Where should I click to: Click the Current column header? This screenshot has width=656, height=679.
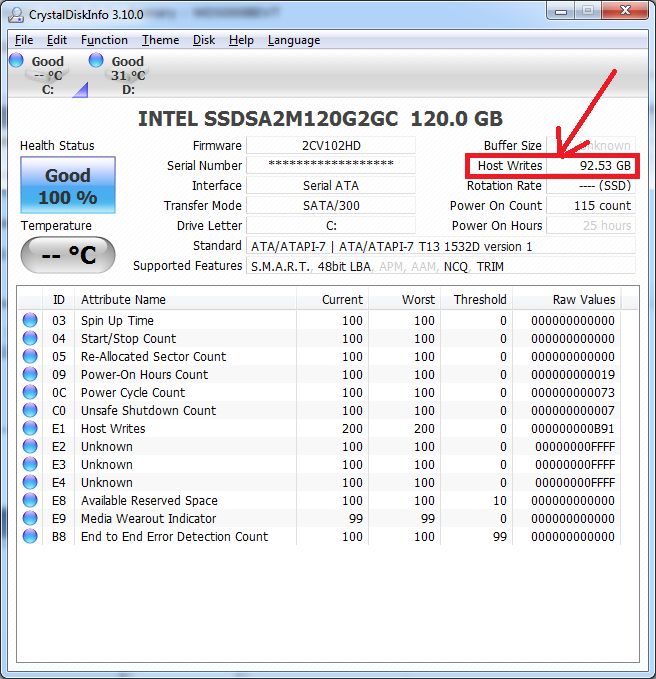(332, 299)
